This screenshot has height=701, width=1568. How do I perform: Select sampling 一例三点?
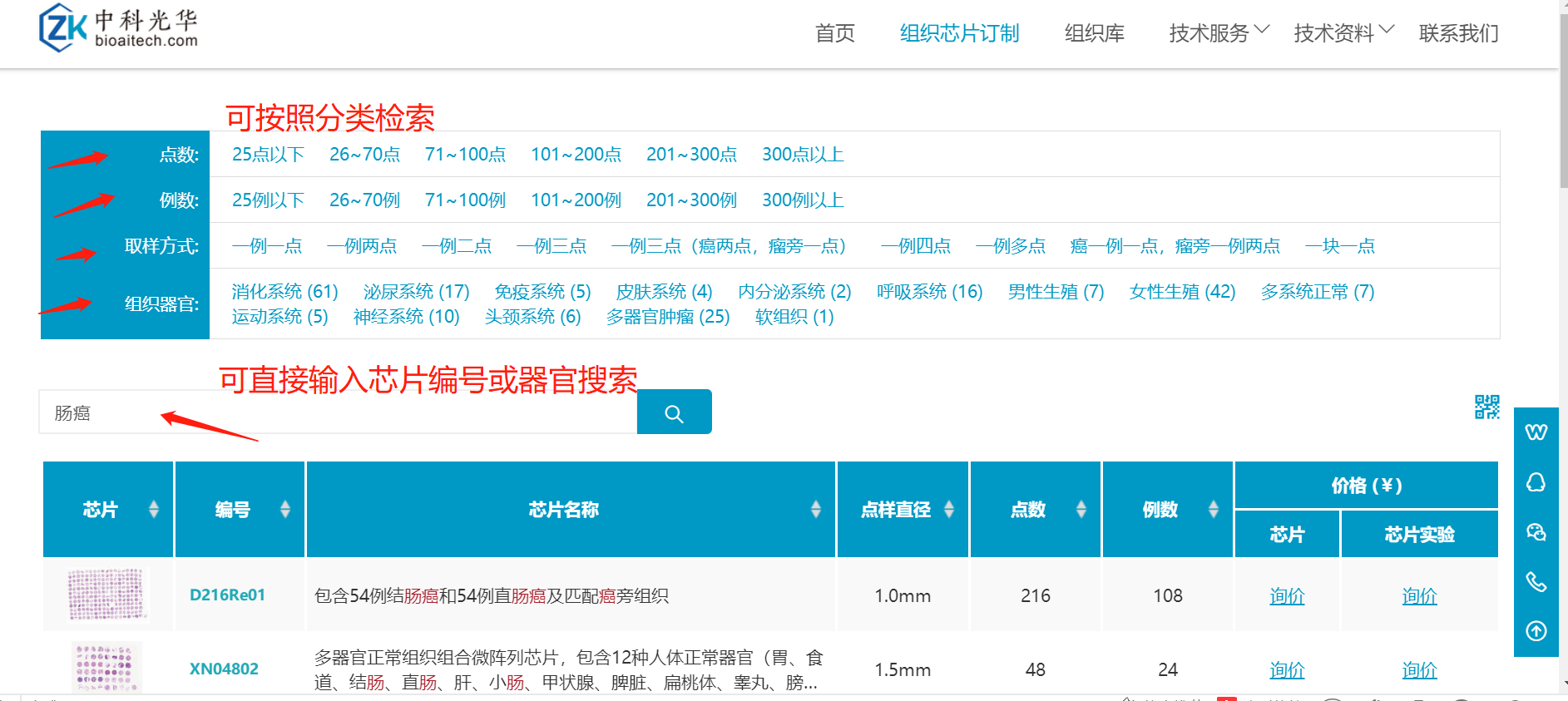tap(552, 246)
